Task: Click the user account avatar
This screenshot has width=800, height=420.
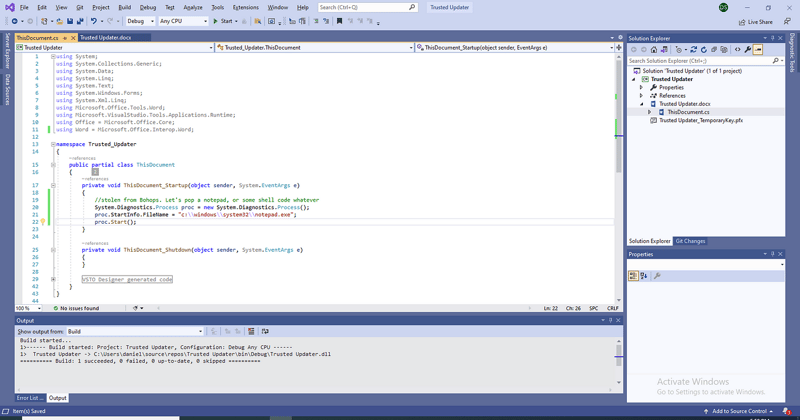Action: tap(723, 7)
